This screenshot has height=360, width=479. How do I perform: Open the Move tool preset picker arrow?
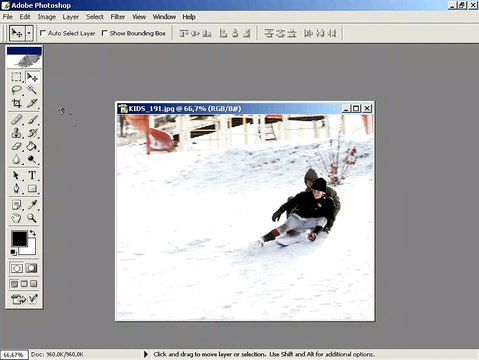[x=29, y=33]
